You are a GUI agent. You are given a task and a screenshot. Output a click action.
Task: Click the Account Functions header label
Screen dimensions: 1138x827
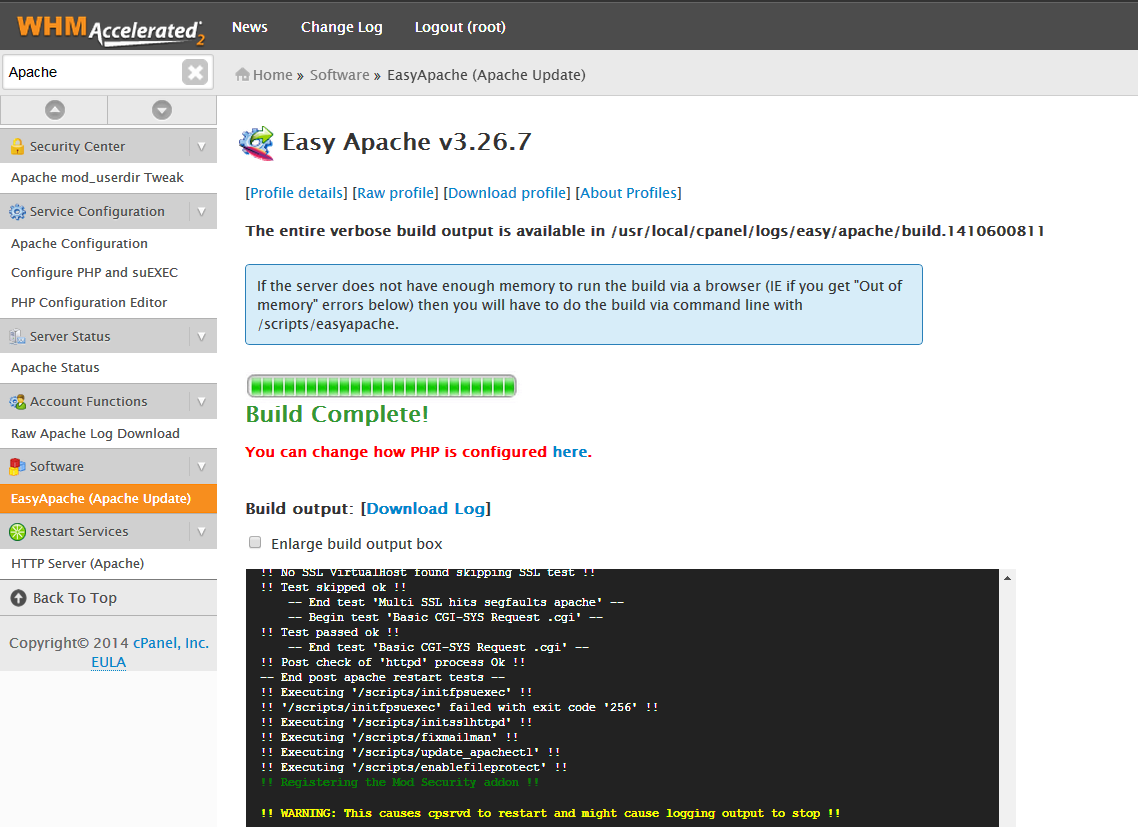click(89, 402)
